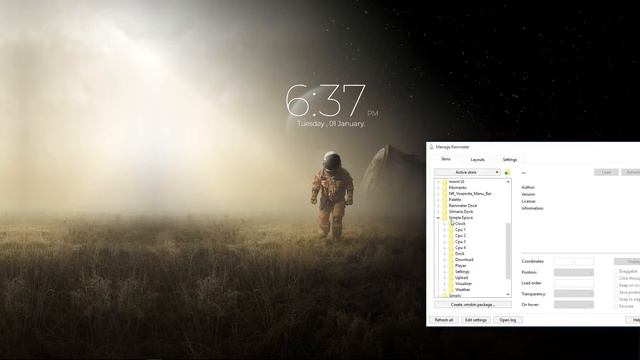Click the Display monitor button
Viewport: 640px width, 360px height.
pos(628,261)
